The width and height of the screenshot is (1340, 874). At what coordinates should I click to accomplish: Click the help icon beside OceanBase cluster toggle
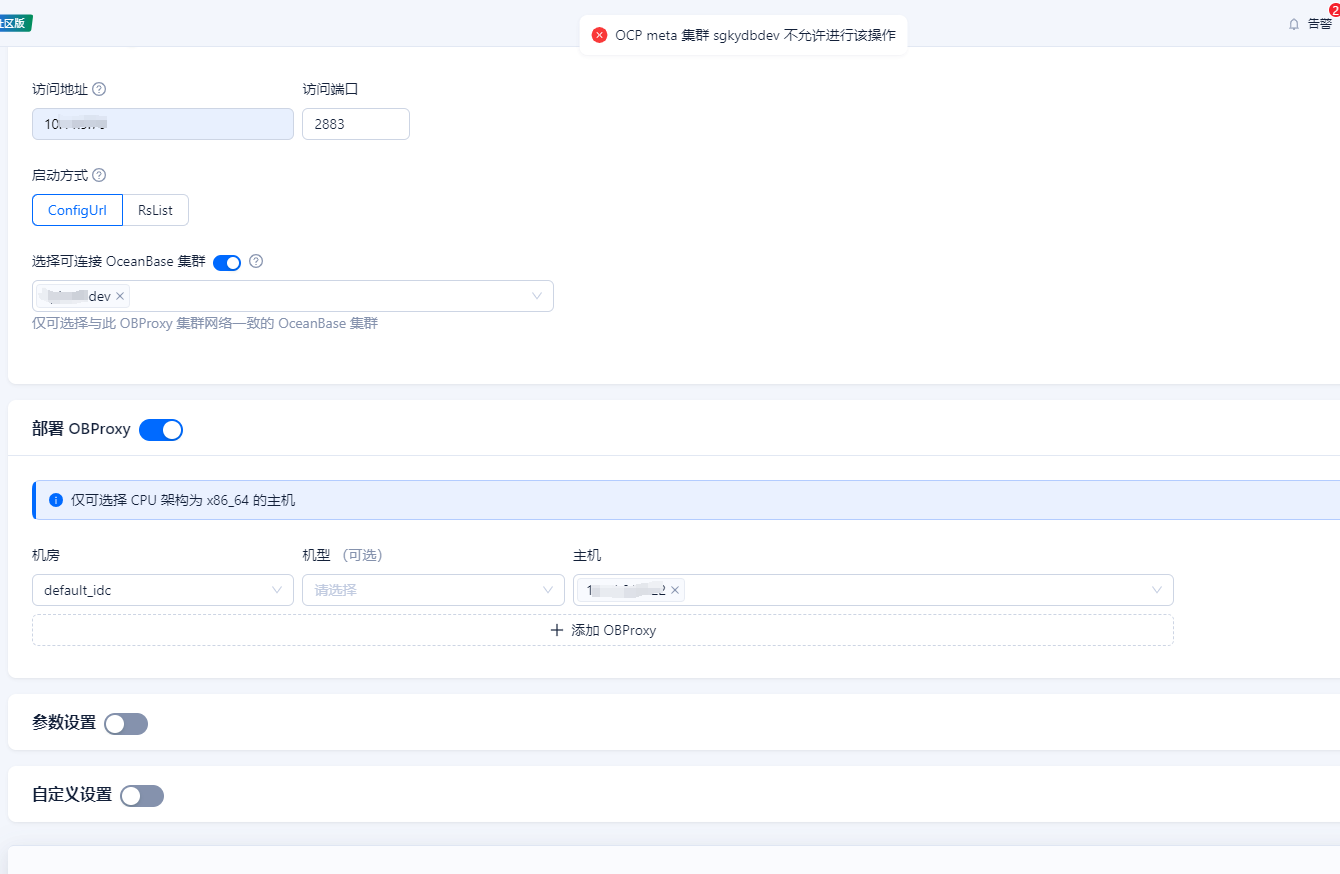(x=256, y=261)
